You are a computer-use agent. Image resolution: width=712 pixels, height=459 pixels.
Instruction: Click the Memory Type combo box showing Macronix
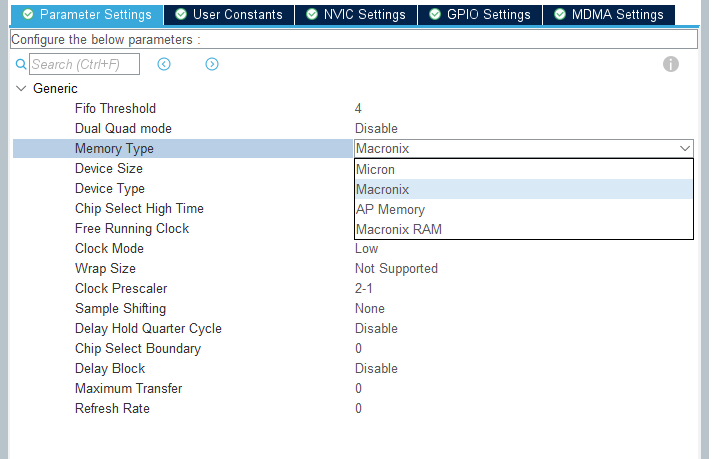(524, 148)
